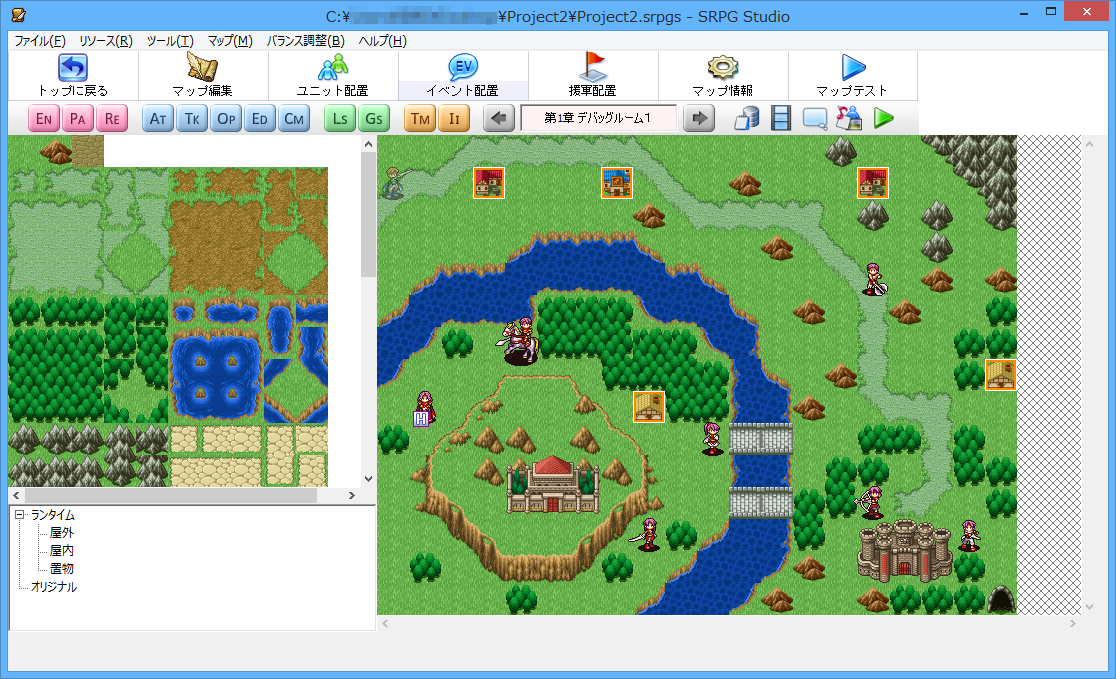Open マップ情報 map information
Viewport: 1116px width, 679px height.
click(723, 75)
